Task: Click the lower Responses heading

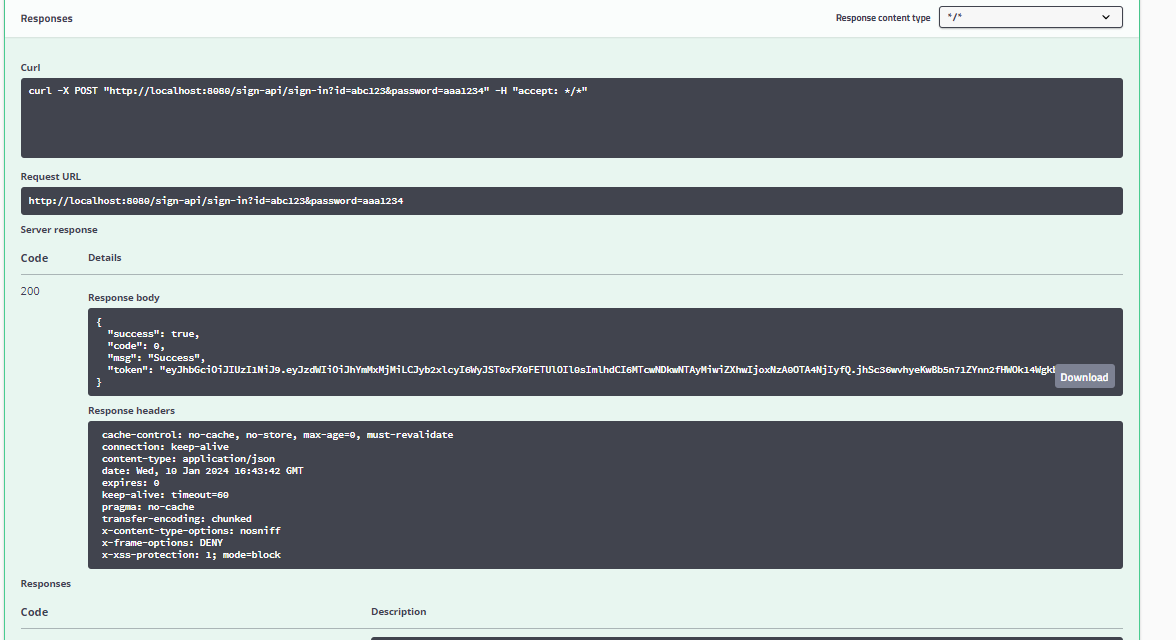Action: (46, 584)
